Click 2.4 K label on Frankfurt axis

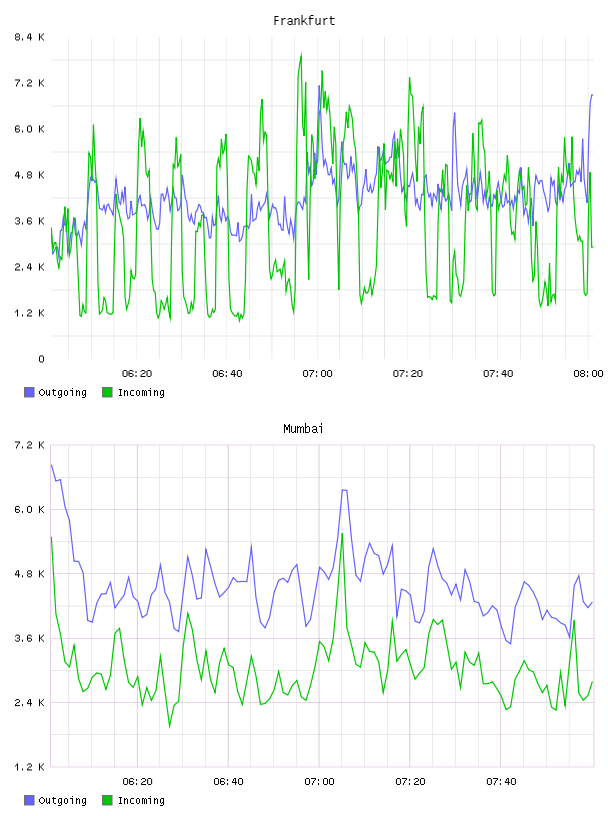pyautogui.click(x=30, y=267)
